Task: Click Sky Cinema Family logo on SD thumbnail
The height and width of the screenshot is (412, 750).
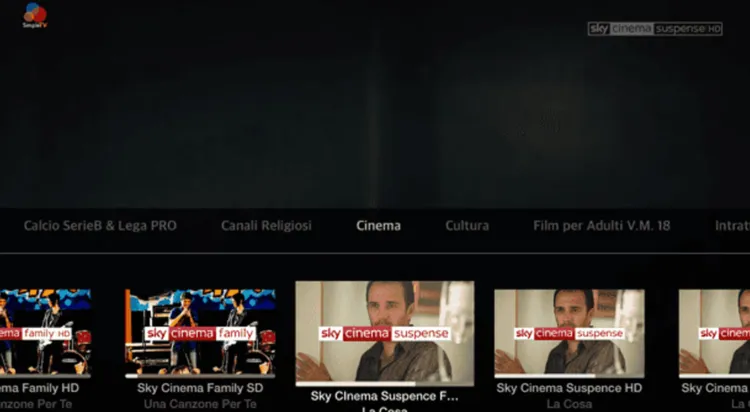Action: [200, 332]
